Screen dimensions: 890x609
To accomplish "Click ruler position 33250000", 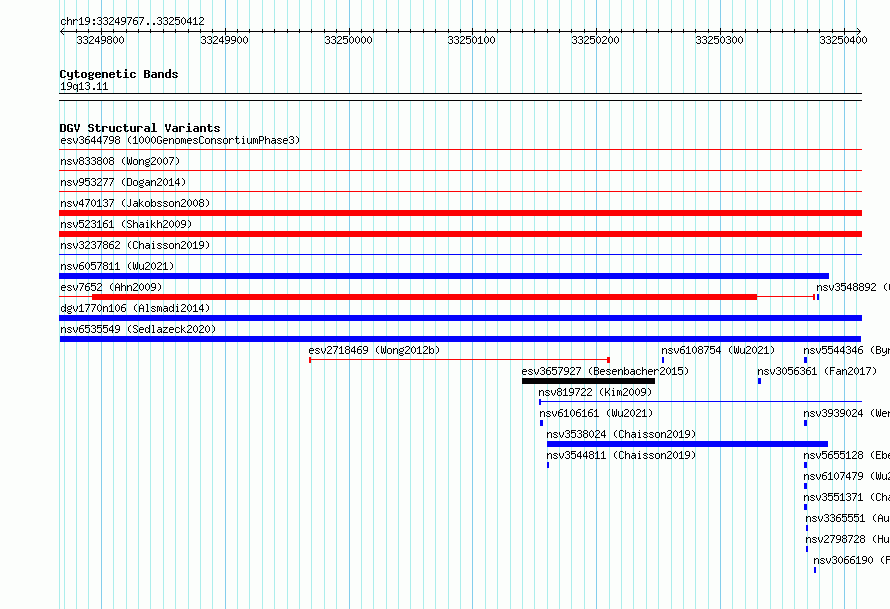I will (349, 40).
